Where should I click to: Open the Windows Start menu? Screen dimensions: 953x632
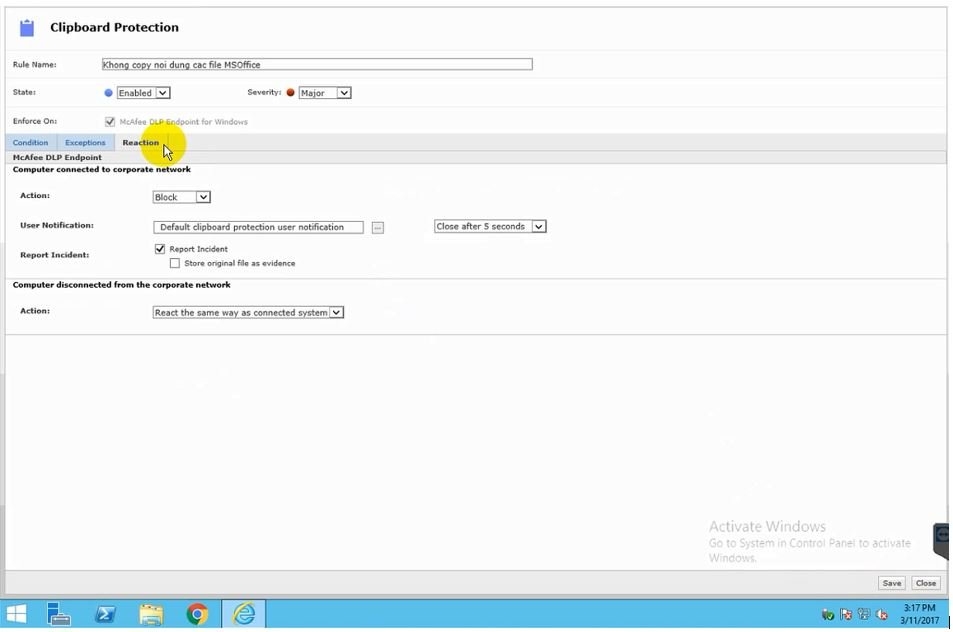(17, 613)
